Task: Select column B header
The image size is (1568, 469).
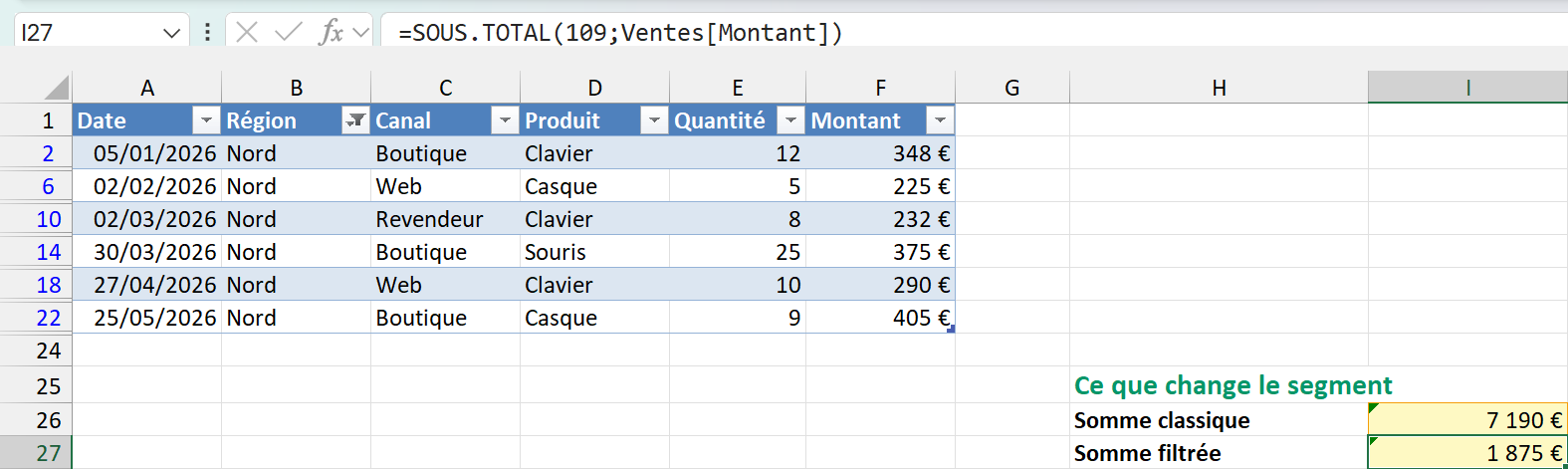Action: tap(297, 88)
